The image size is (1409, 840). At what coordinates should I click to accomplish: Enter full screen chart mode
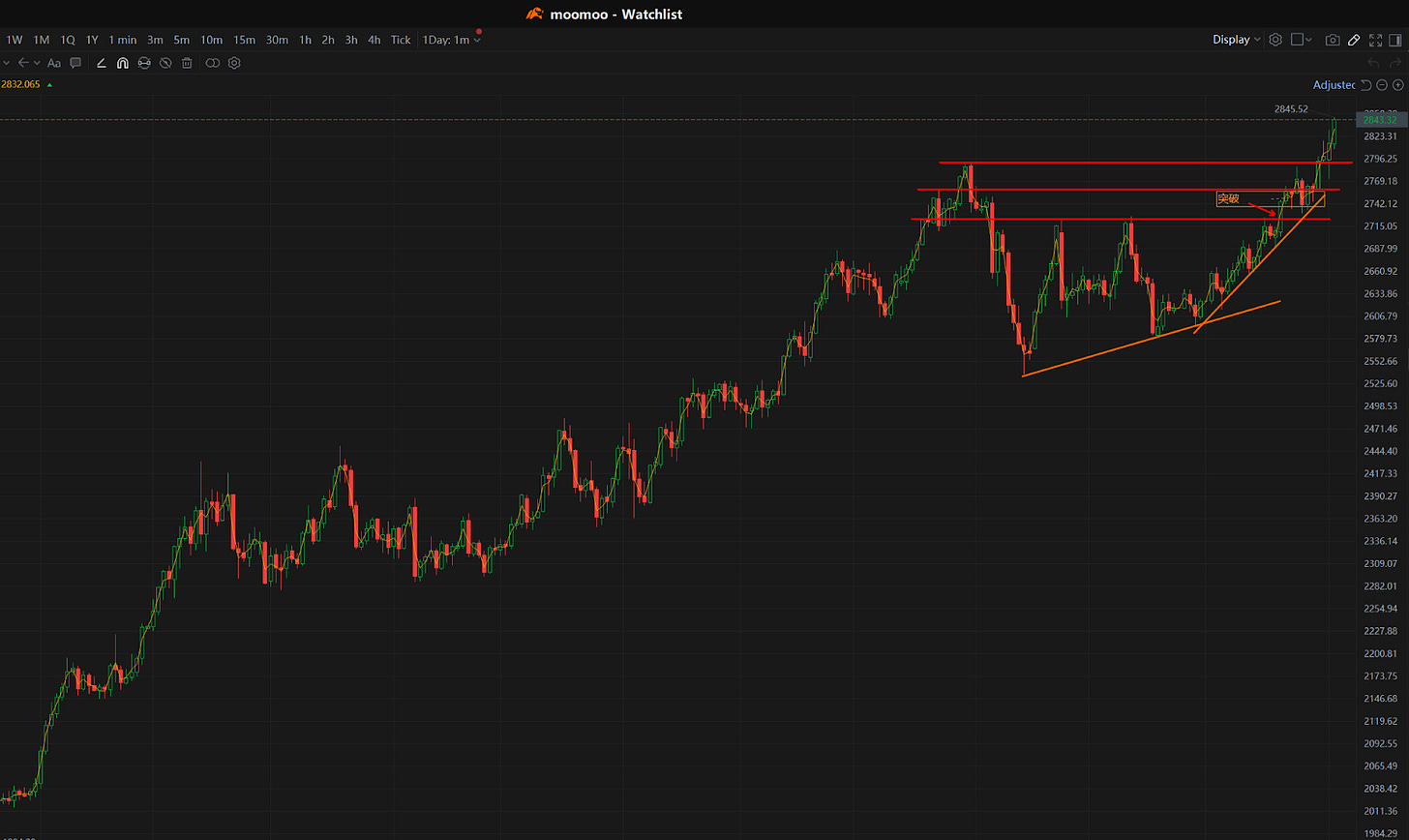coord(1375,40)
